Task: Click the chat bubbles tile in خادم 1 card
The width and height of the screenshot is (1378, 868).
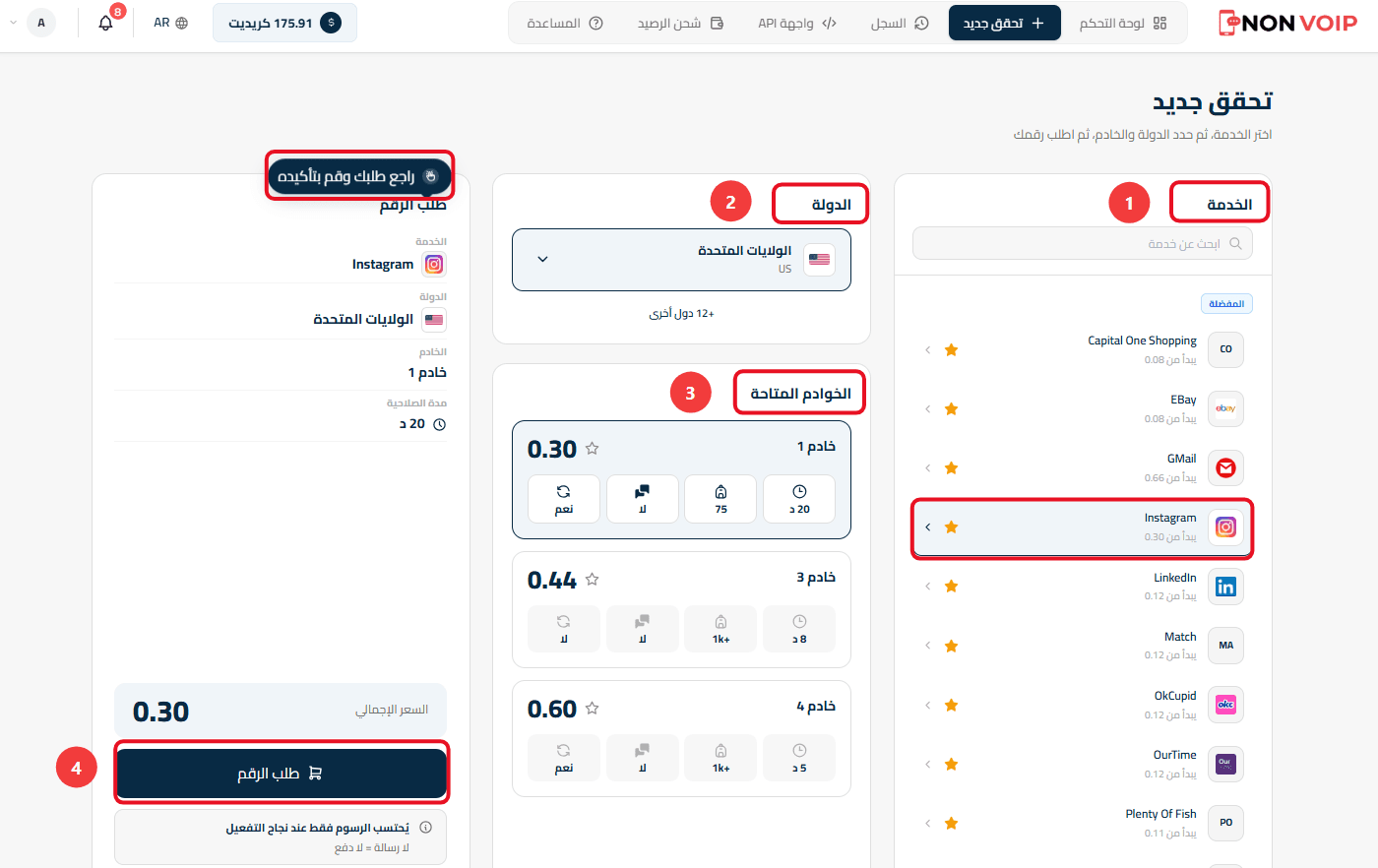Action: click(x=643, y=499)
